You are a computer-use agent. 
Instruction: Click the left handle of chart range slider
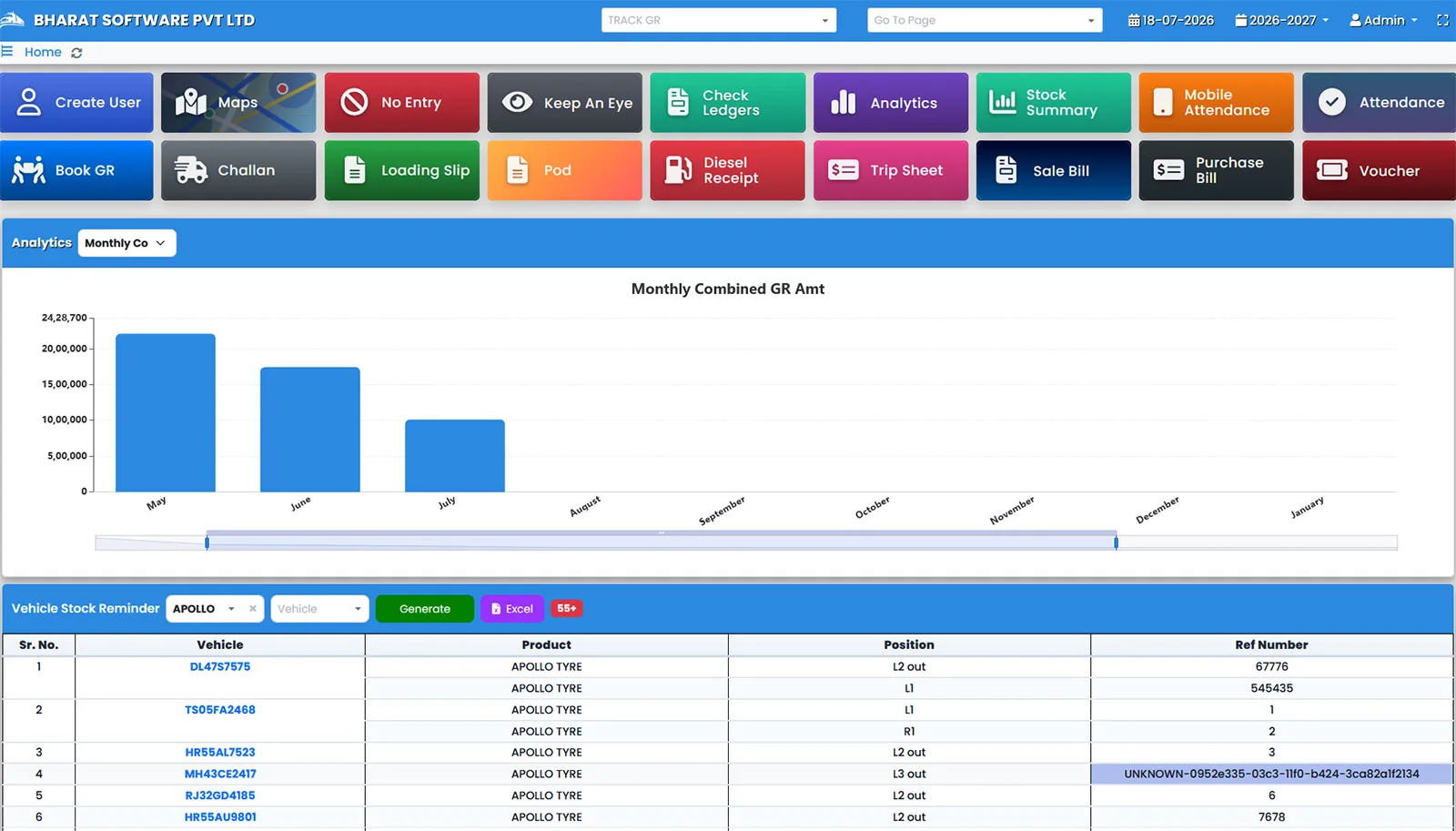(x=207, y=542)
